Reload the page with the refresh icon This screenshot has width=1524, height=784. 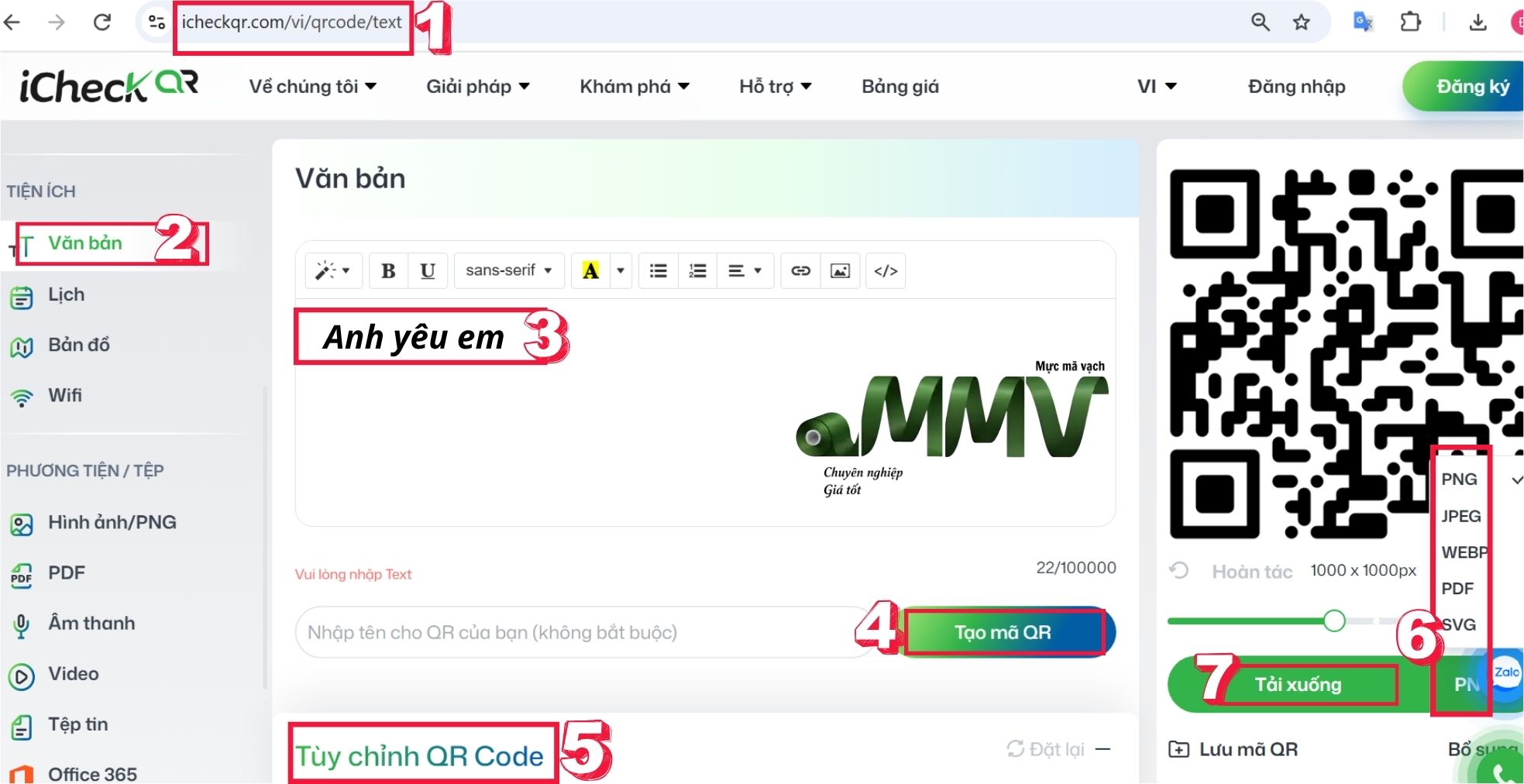[x=102, y=22]
